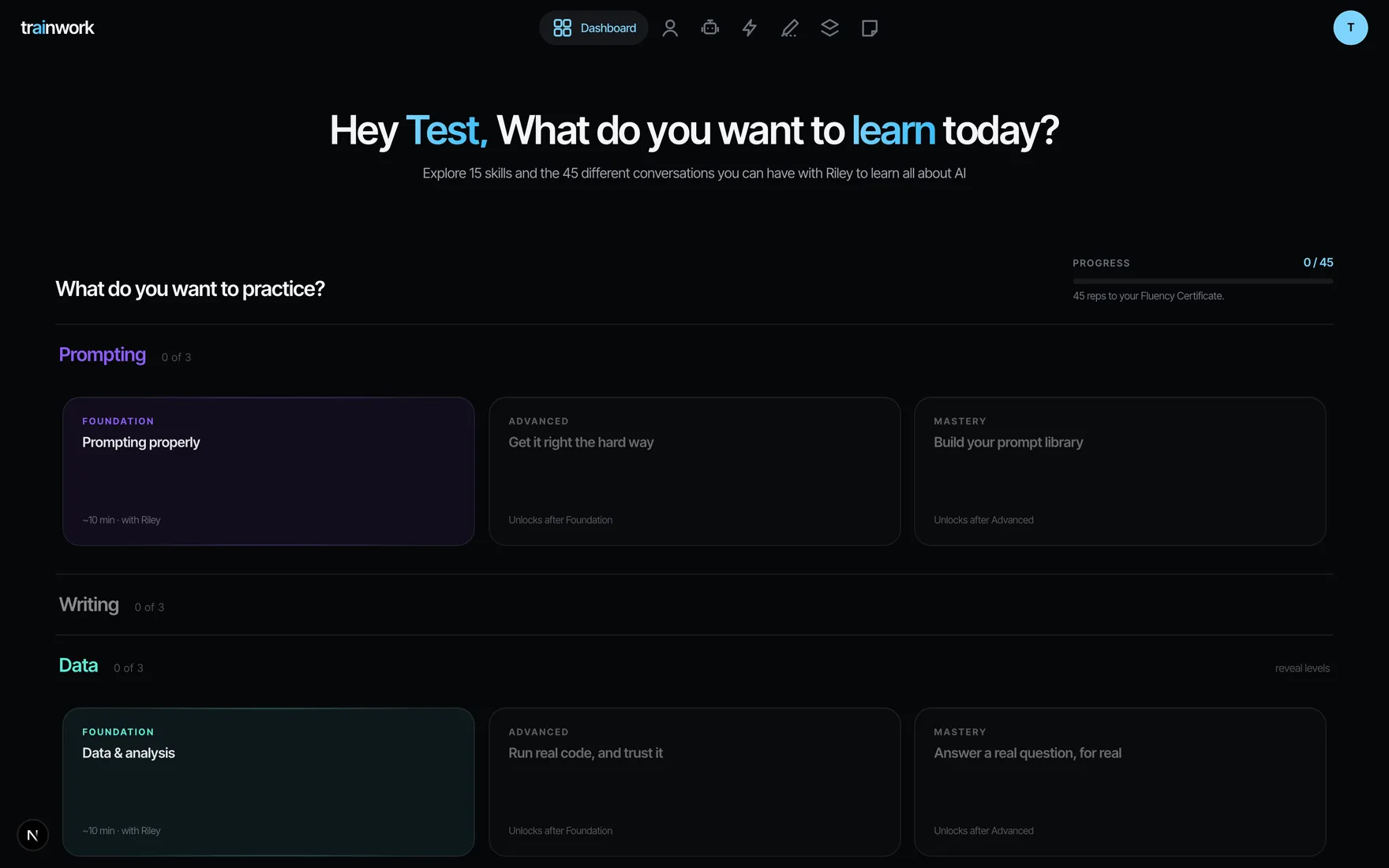Click the stacked layers icon
This screenshot has height=868, width=1389.
pyautogui.click(x=829, y=28)
